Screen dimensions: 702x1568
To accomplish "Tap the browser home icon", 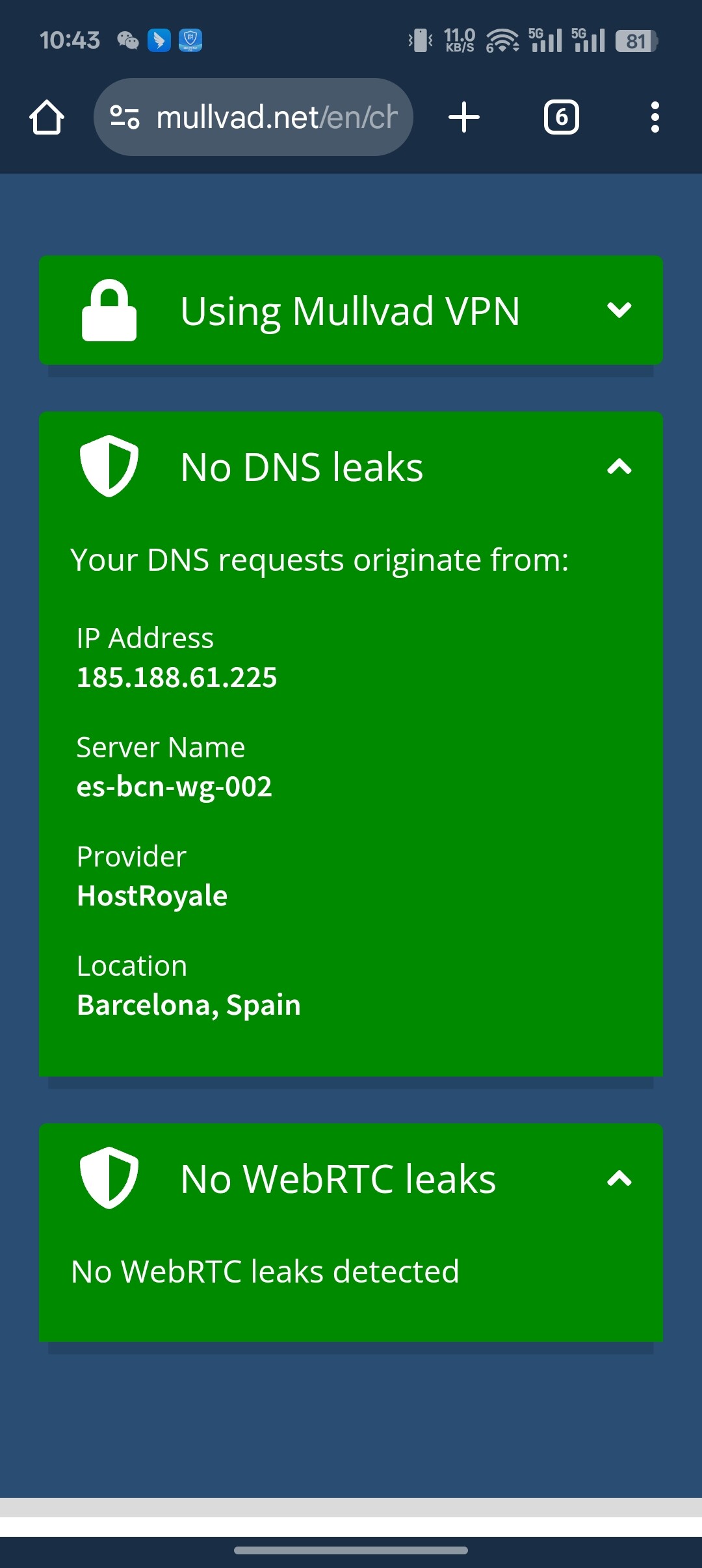I will click(47, 118).
